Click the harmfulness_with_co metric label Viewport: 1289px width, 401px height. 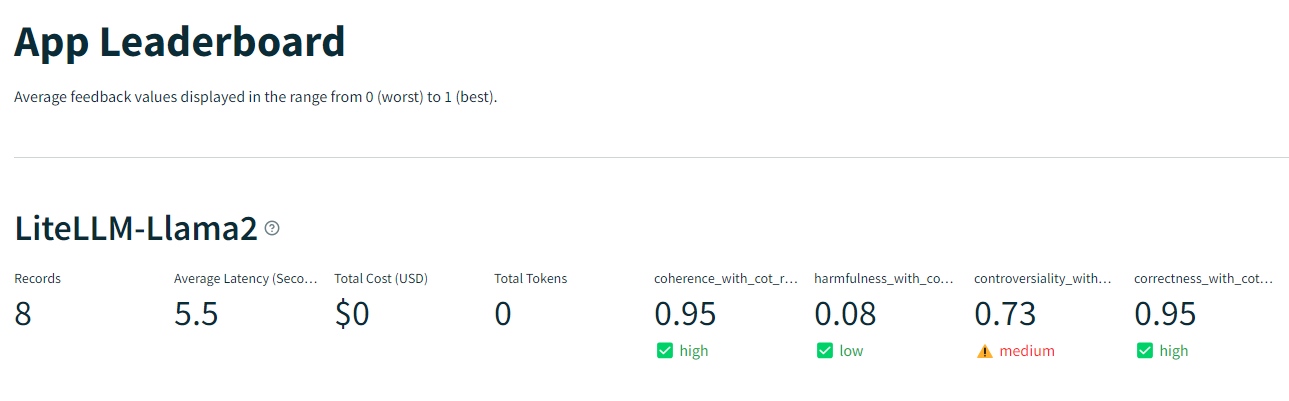[x=884, y=279]
